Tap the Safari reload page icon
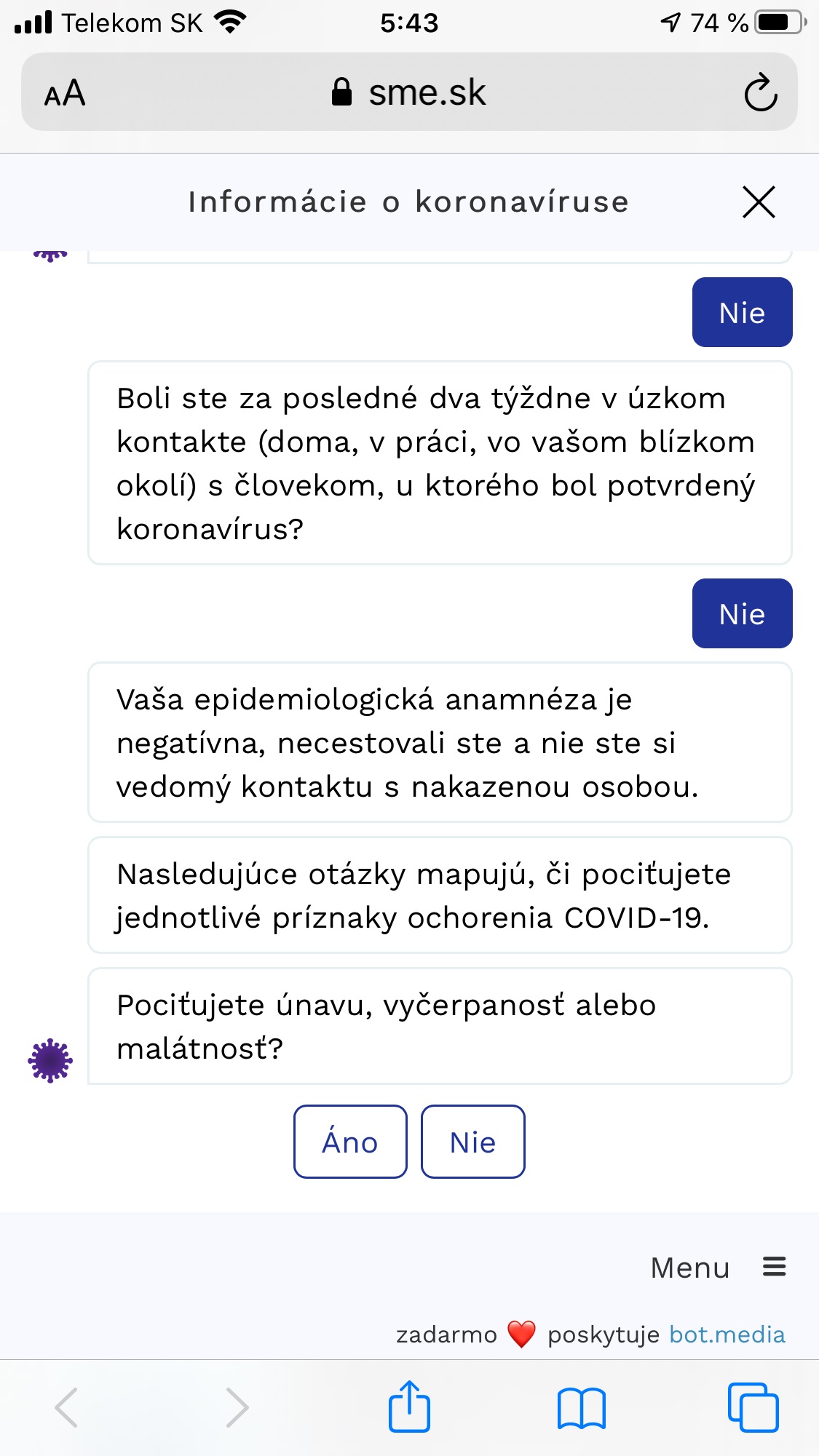Image resolution: width=819 pixels, height=1456 pixels. pyautogui.click(x=761, y=92)
